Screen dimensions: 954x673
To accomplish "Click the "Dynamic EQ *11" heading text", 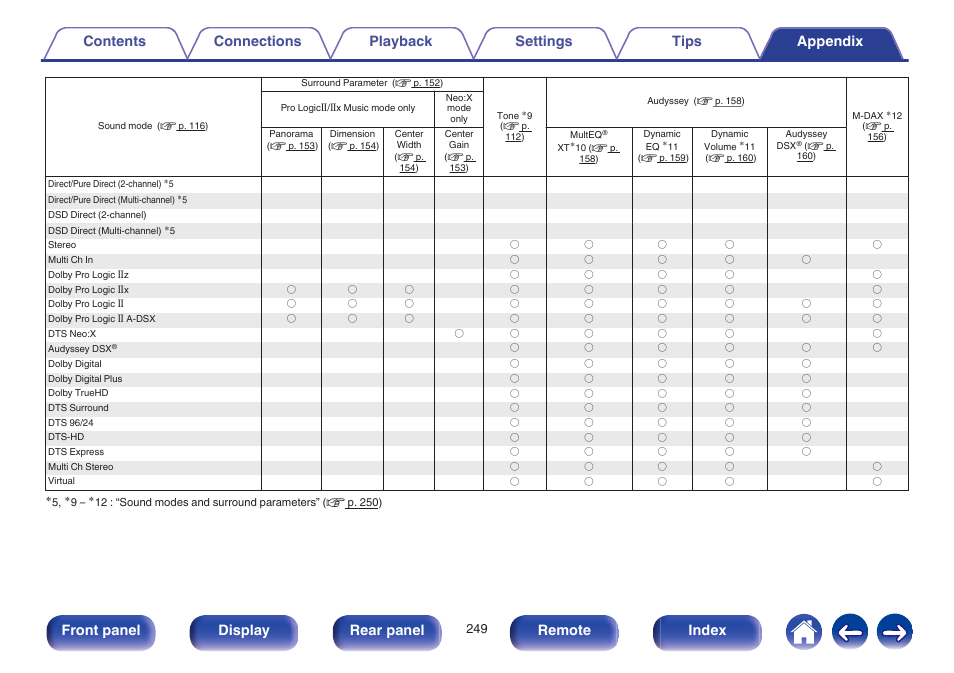I will [662, 141].
